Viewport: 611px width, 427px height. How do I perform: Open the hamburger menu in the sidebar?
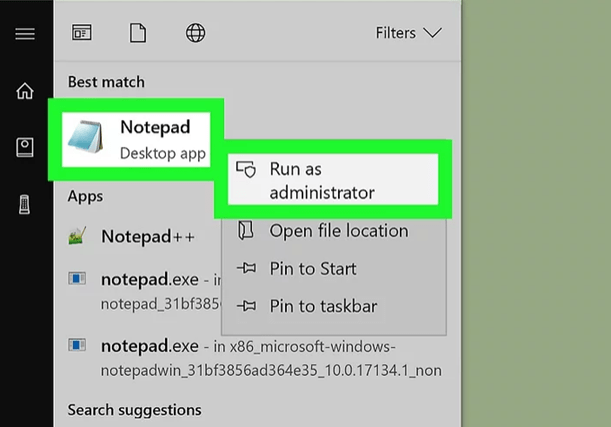point(25,34)
